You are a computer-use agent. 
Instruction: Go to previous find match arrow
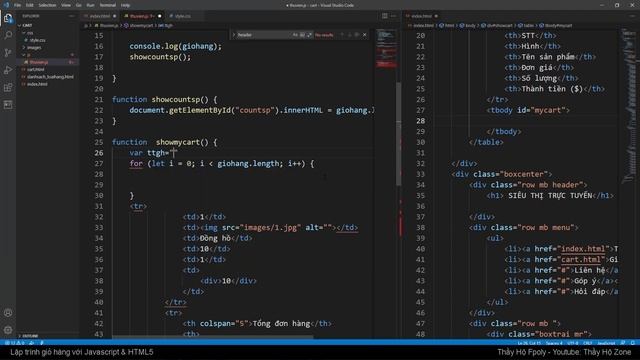342,35
